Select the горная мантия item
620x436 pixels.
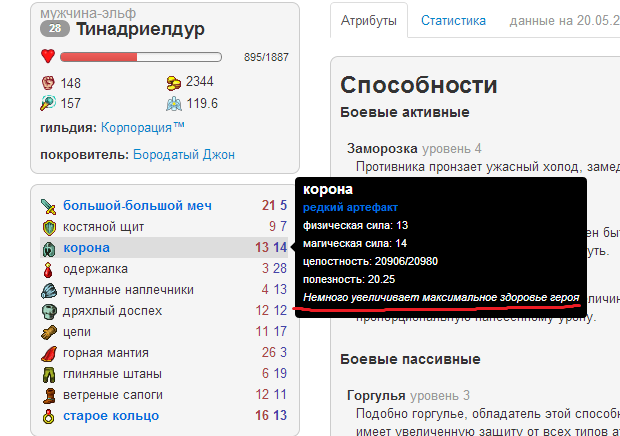click(106, 353)
